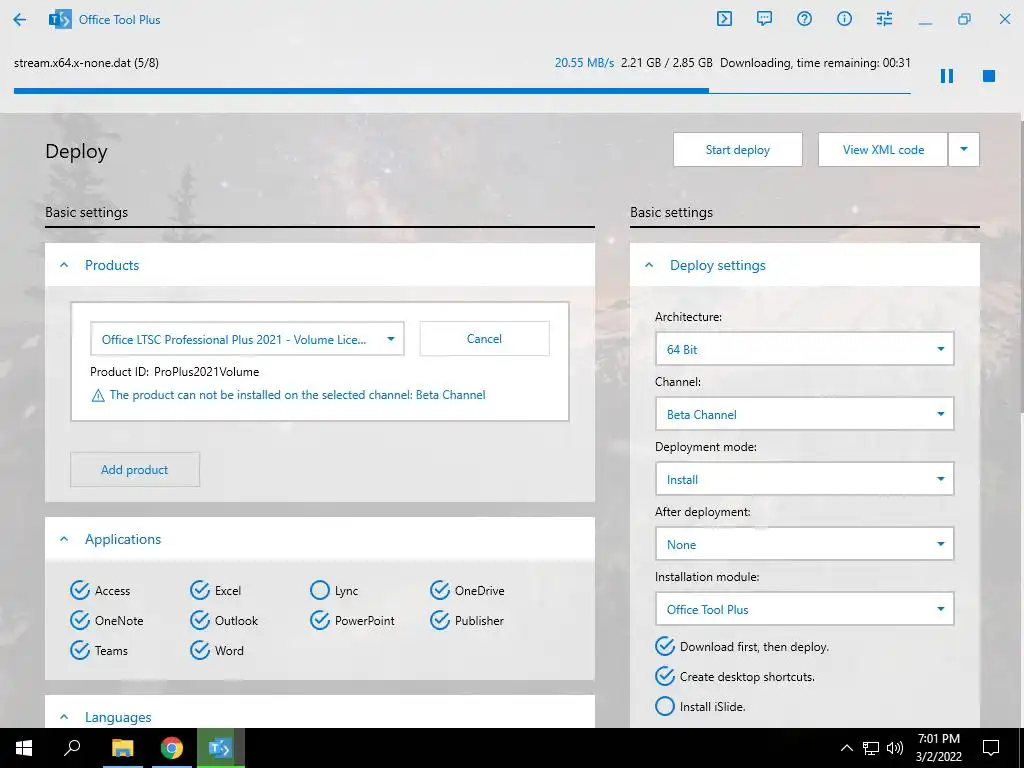Screen dimensions: 1024x768
Task: Toggle Create desktop shortcuts option
Action: pos(665,677)
